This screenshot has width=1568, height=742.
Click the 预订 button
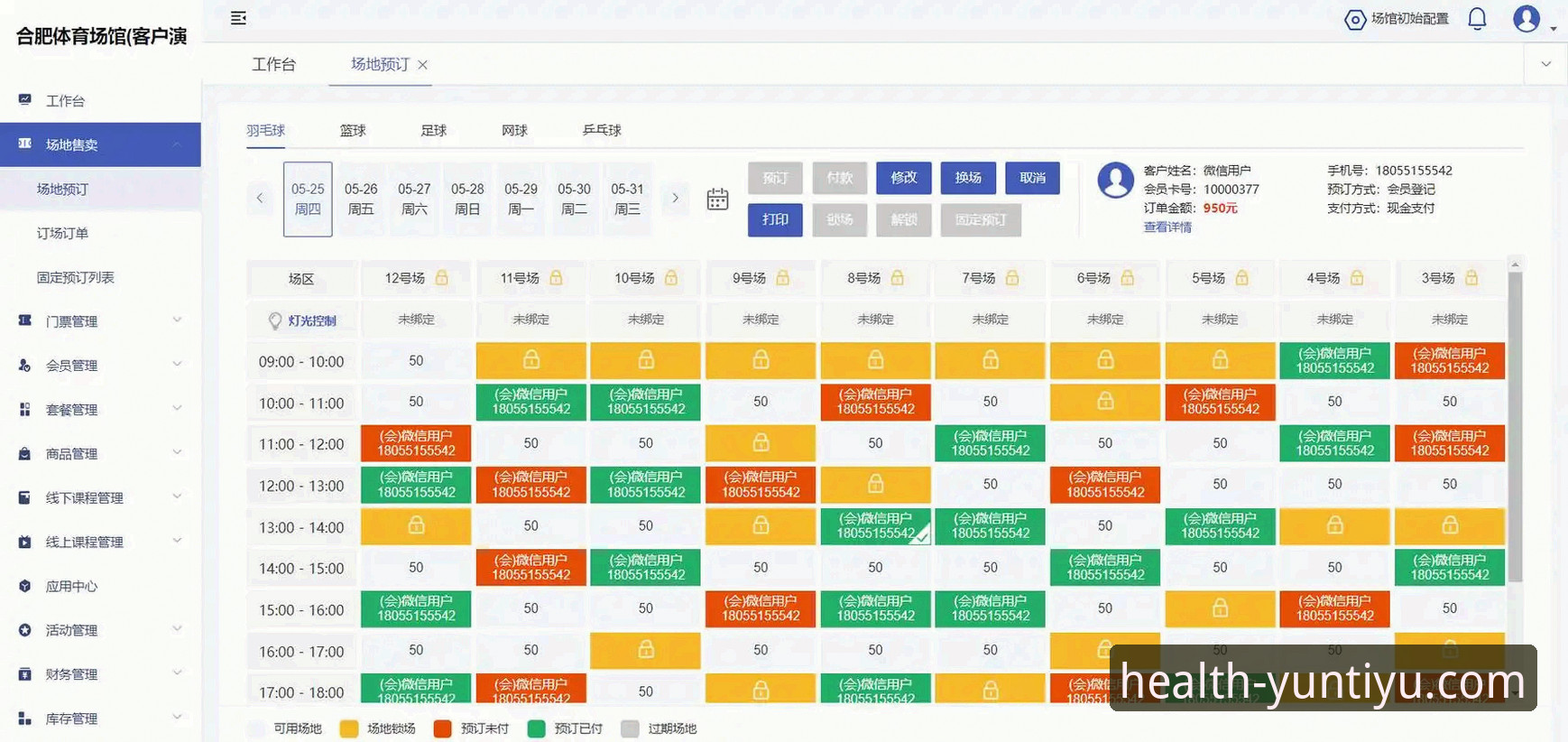[x=775, y=178]
